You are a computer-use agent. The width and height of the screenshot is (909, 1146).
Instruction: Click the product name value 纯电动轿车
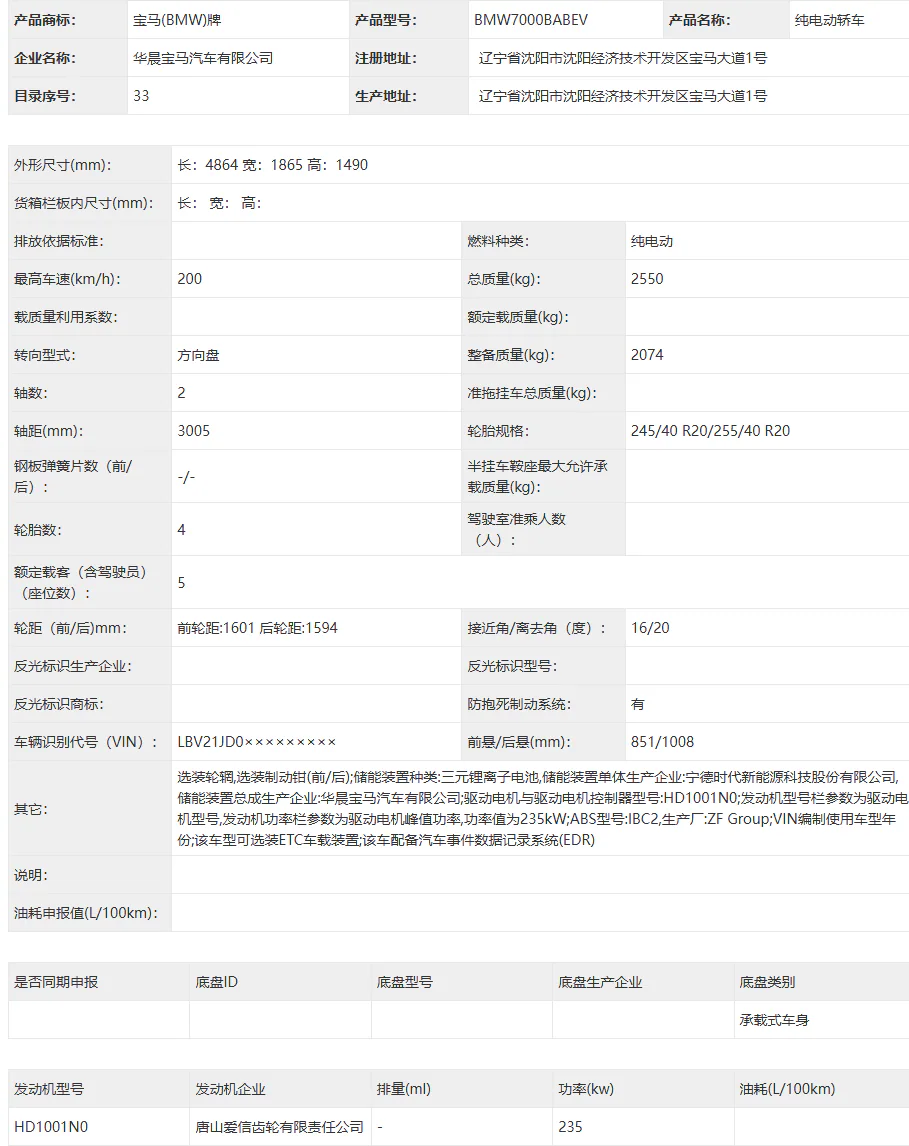click(x=829, y=20)
